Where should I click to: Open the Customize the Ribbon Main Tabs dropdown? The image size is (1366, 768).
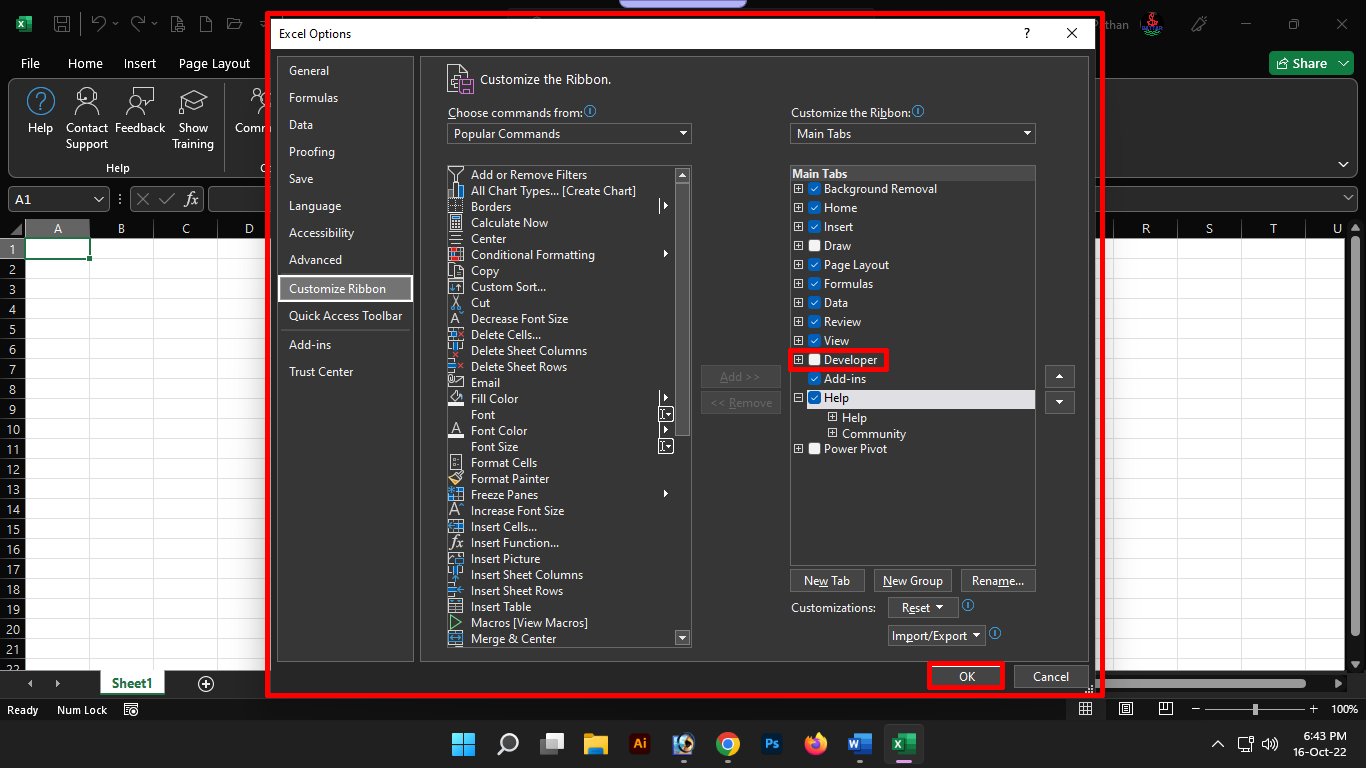pyautogui.click(x=912, y=134)
